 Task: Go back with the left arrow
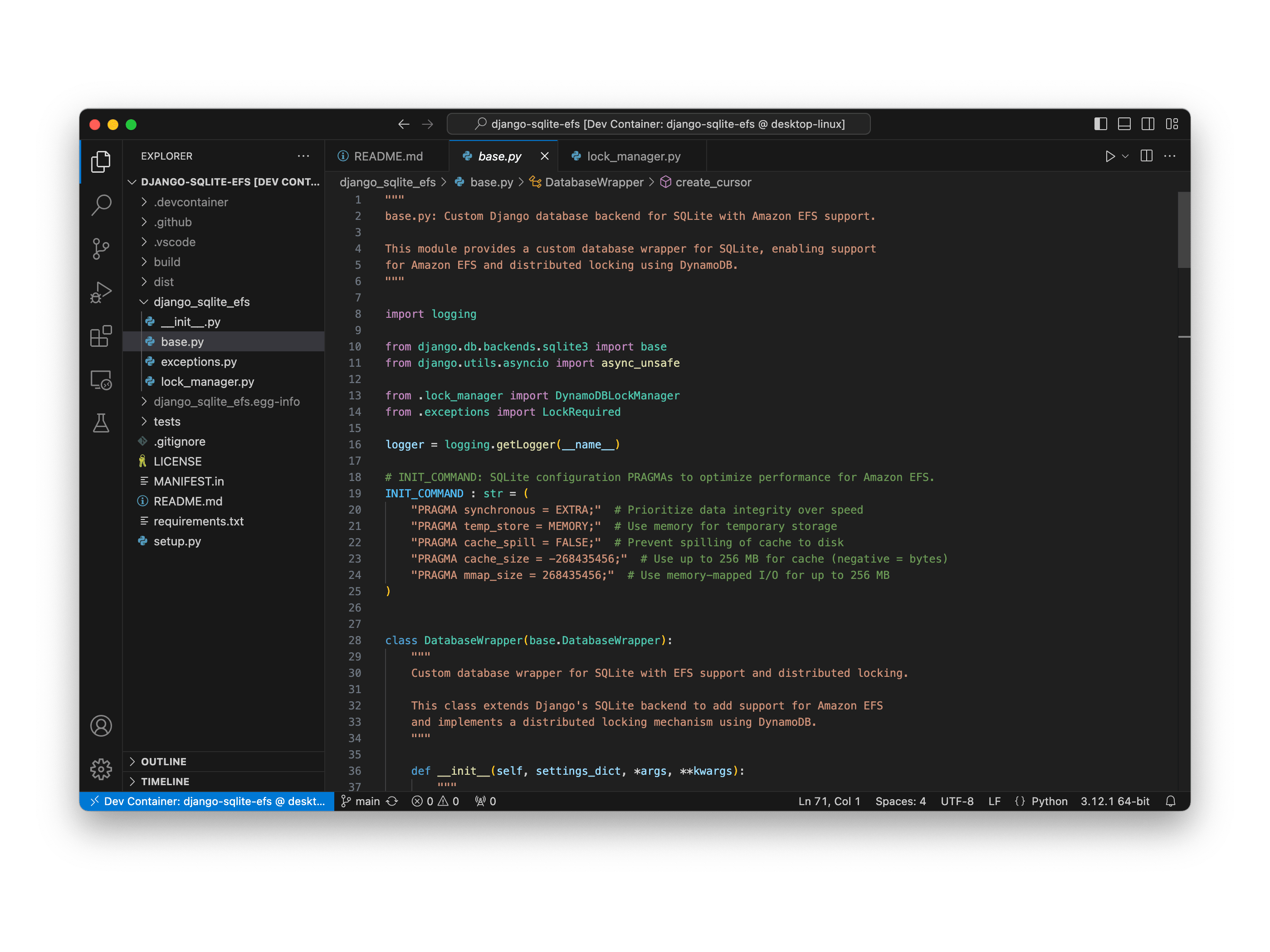(404, 124)
